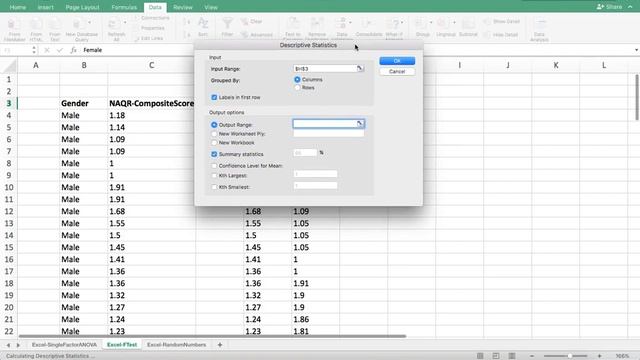
Task: Click the Sort icon in ribbon
Action: (x=203, y=24)
